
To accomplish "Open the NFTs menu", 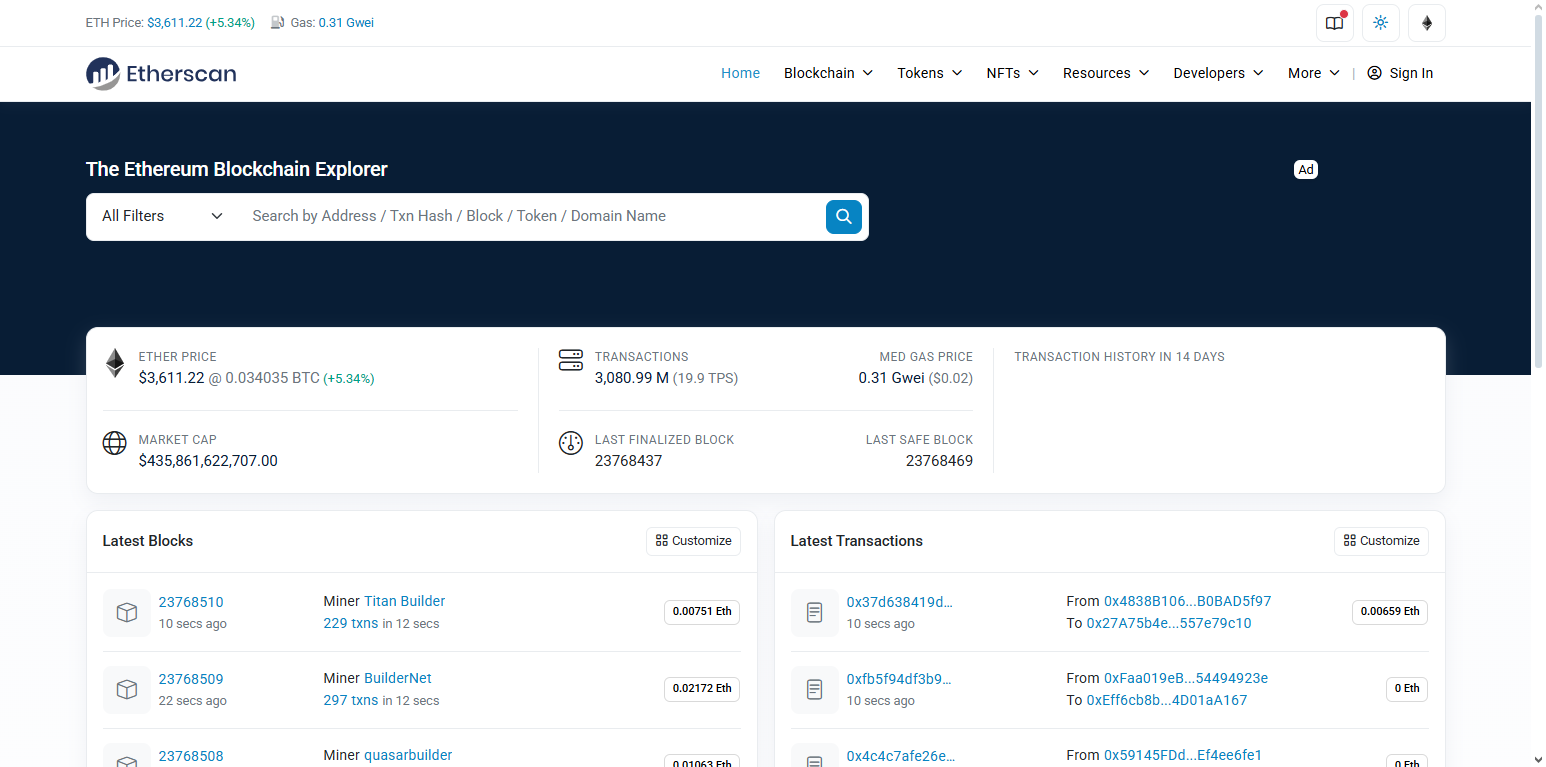I will (x=1012, y=73).
